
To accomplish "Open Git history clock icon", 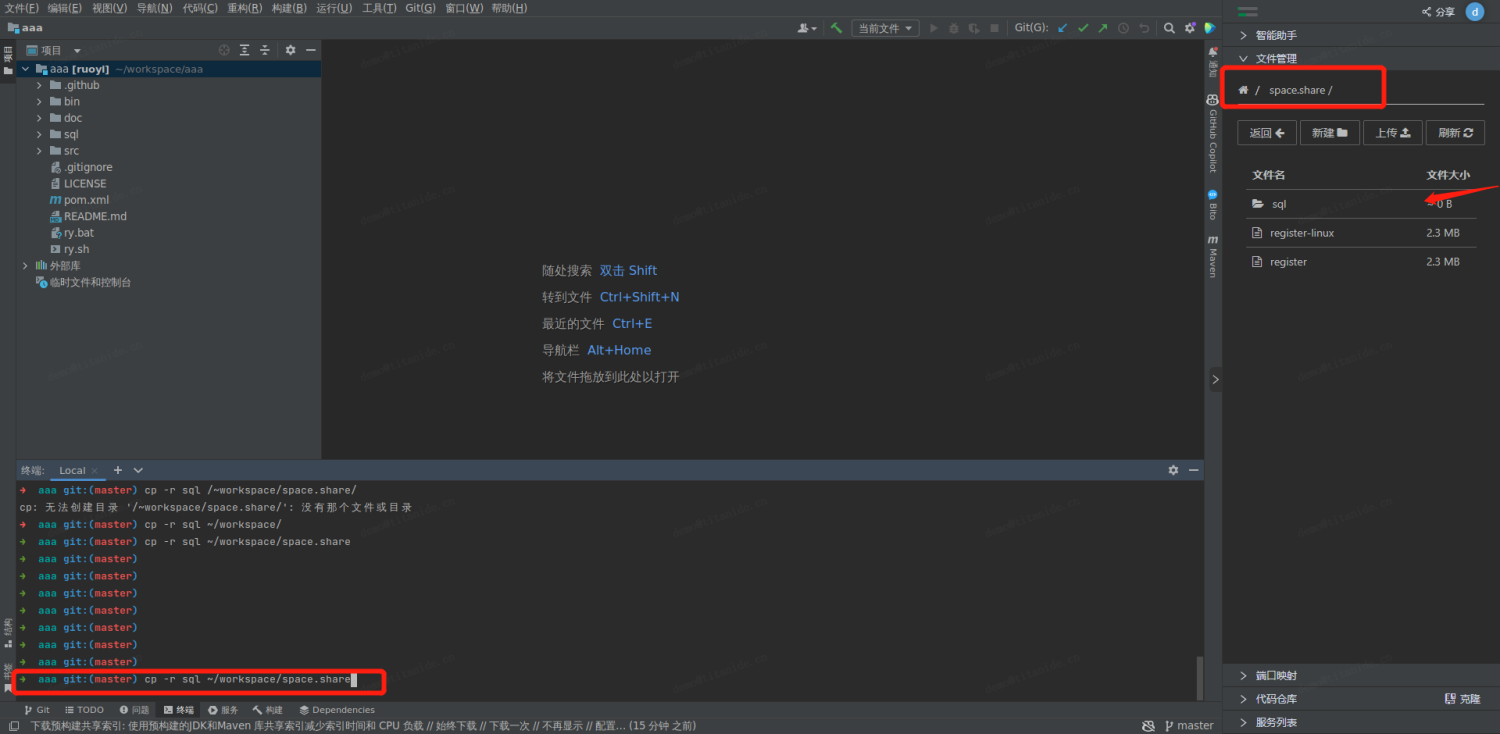I will click(x=1123, y=28).
